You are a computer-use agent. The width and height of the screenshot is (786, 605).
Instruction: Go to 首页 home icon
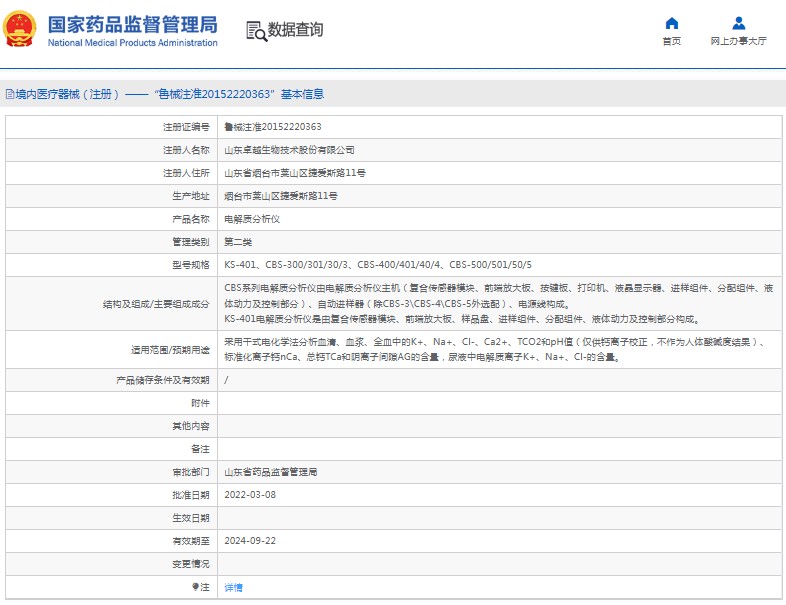(671, 23)
